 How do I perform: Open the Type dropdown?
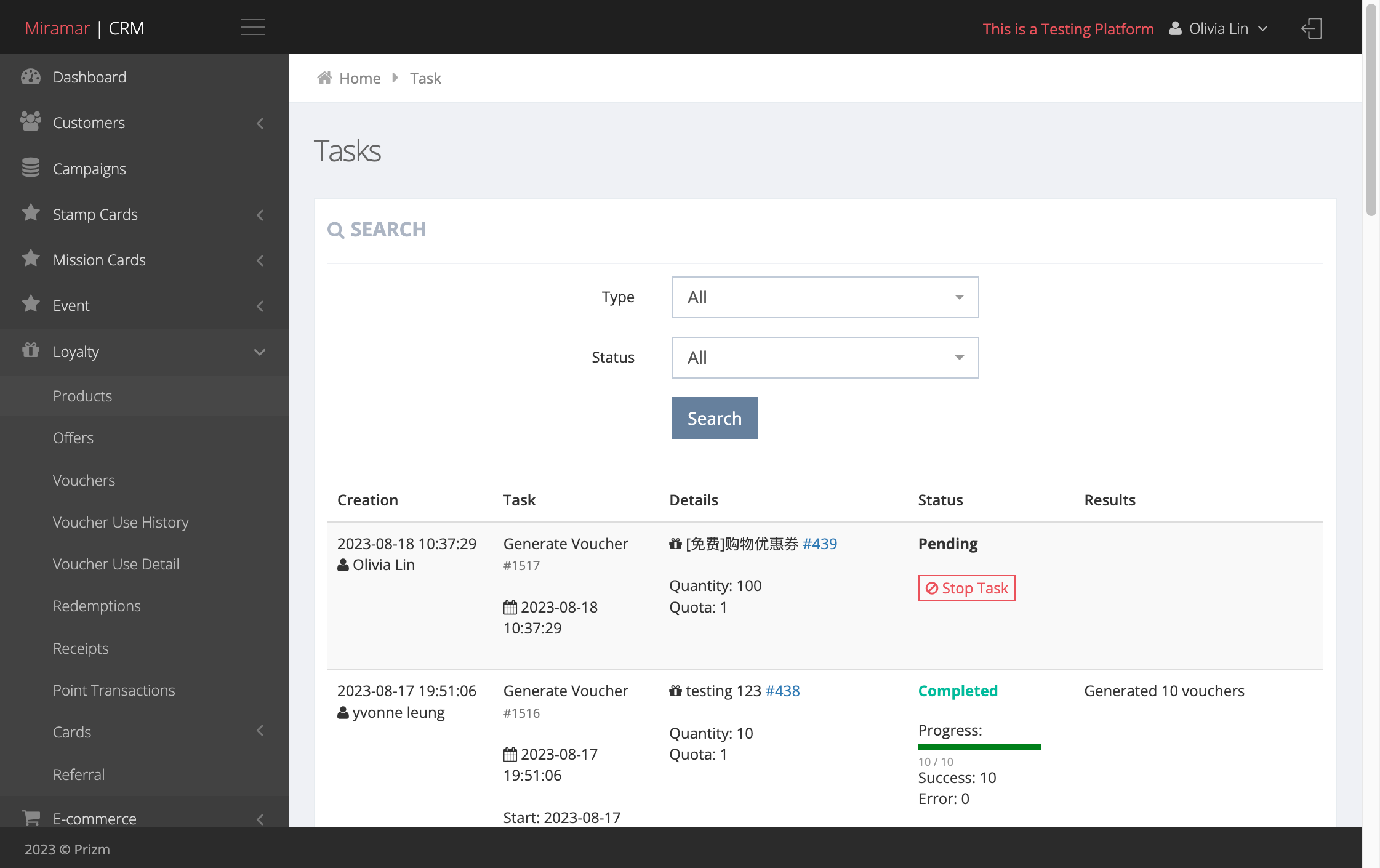tap(825, 297)
